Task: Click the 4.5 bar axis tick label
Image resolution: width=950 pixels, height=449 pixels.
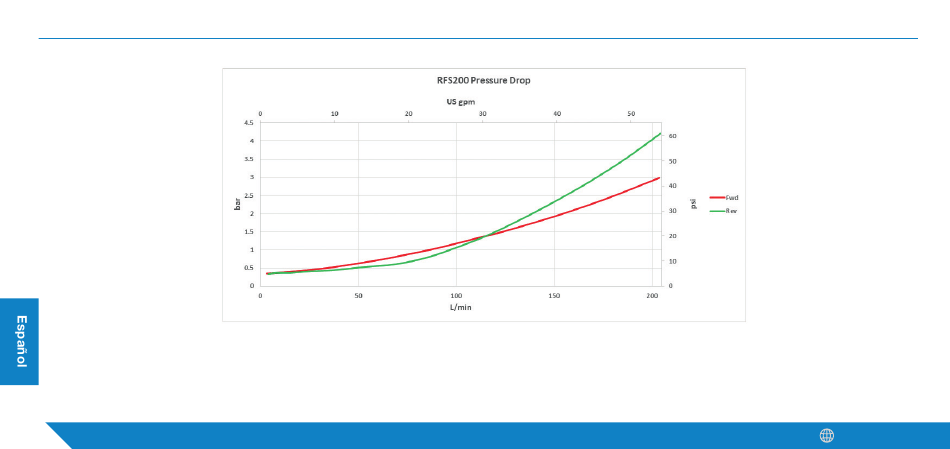Action: tap(248, 122)
